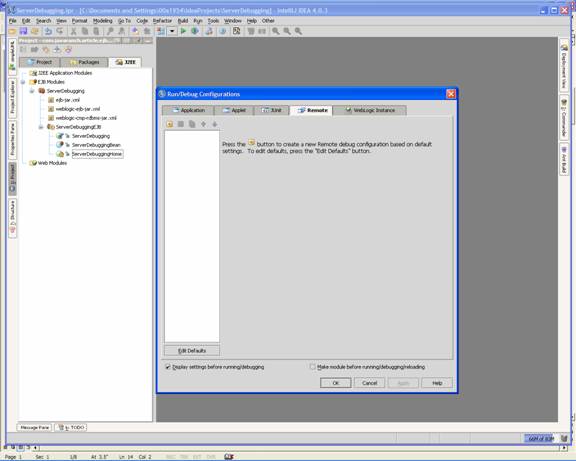
Task: Open the Tools menu
Action: (213, 21)
